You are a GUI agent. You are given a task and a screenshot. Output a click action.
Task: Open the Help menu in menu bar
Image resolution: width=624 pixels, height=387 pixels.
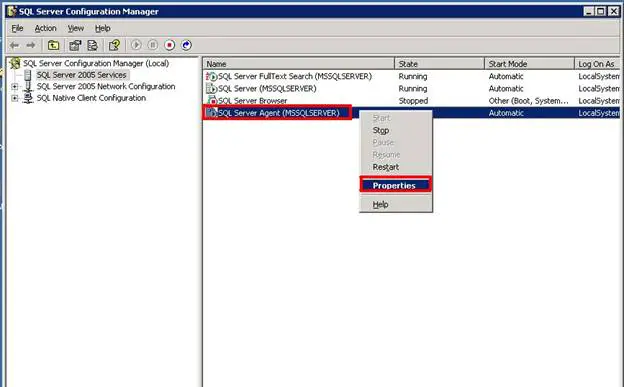point(103,28)
